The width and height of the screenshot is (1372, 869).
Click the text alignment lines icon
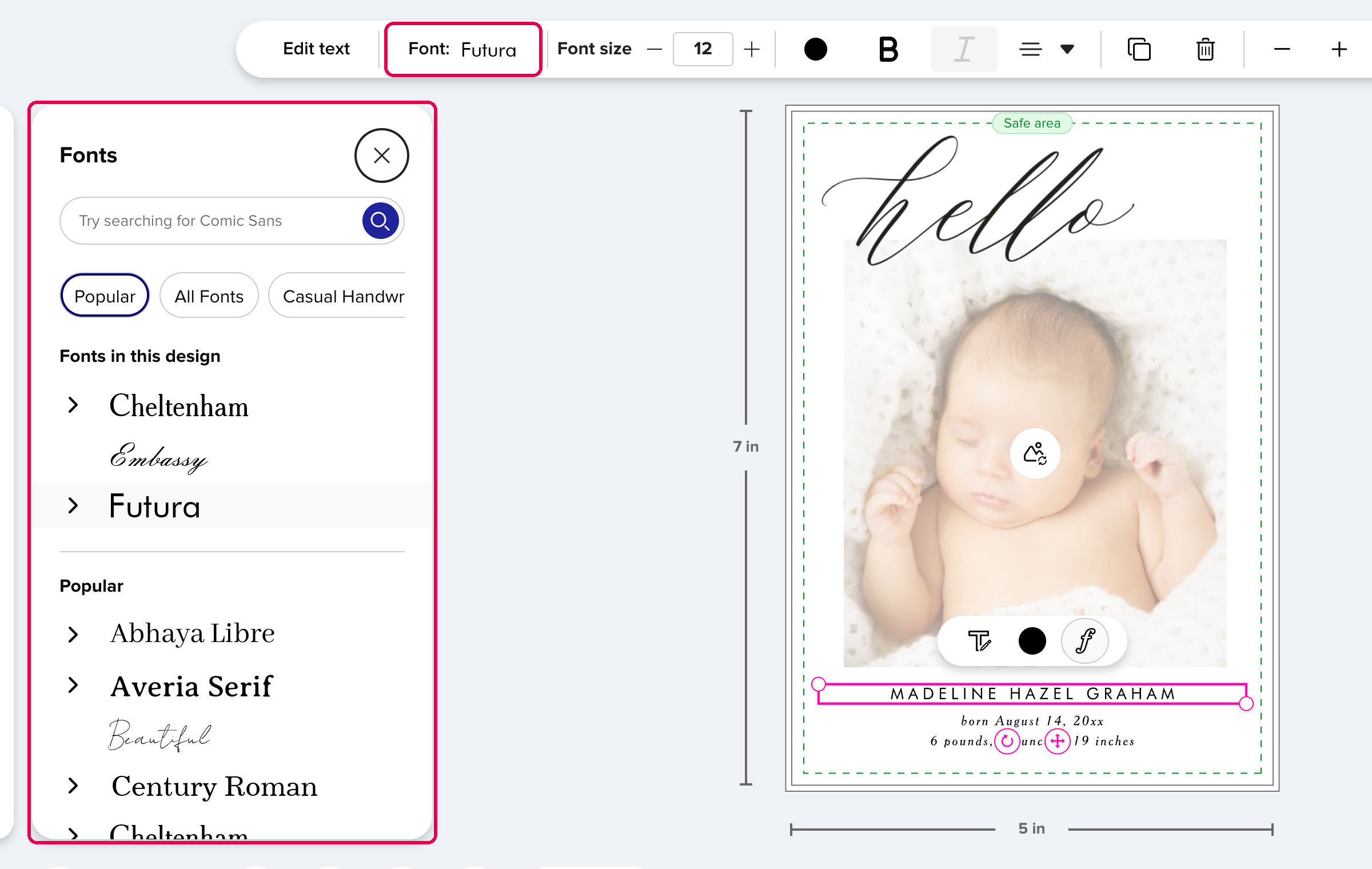point(1030,49)
